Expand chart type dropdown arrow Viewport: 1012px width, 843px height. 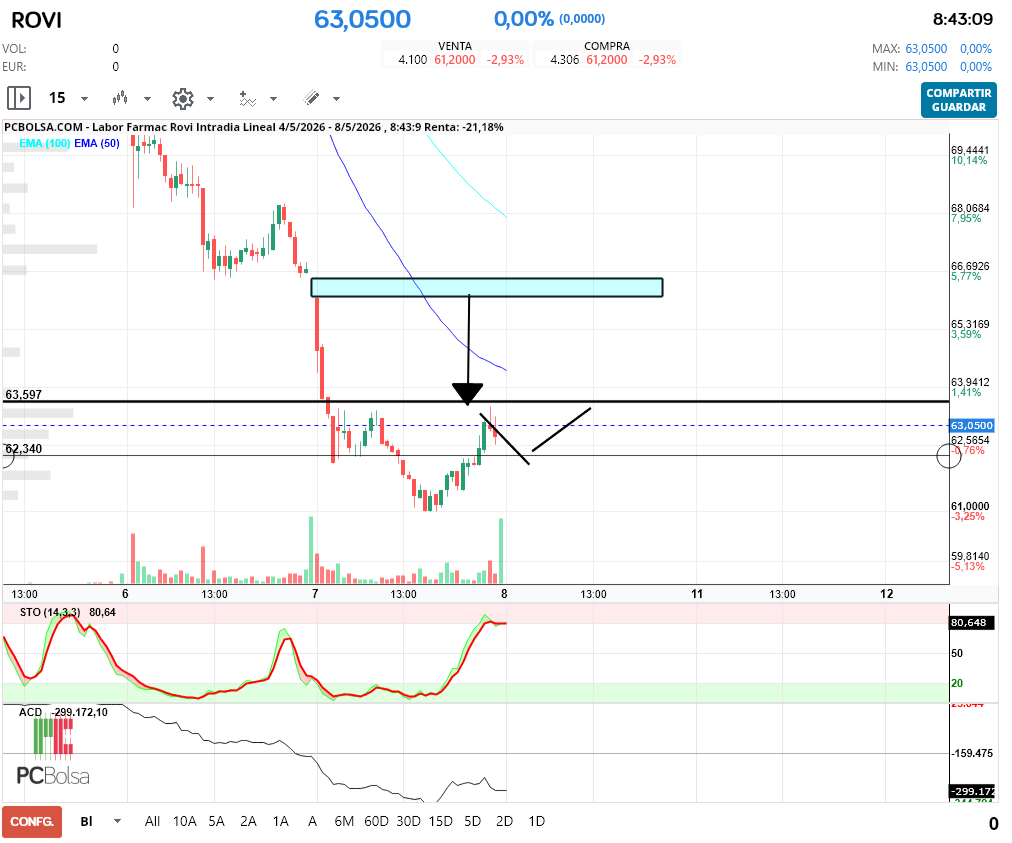147,99
